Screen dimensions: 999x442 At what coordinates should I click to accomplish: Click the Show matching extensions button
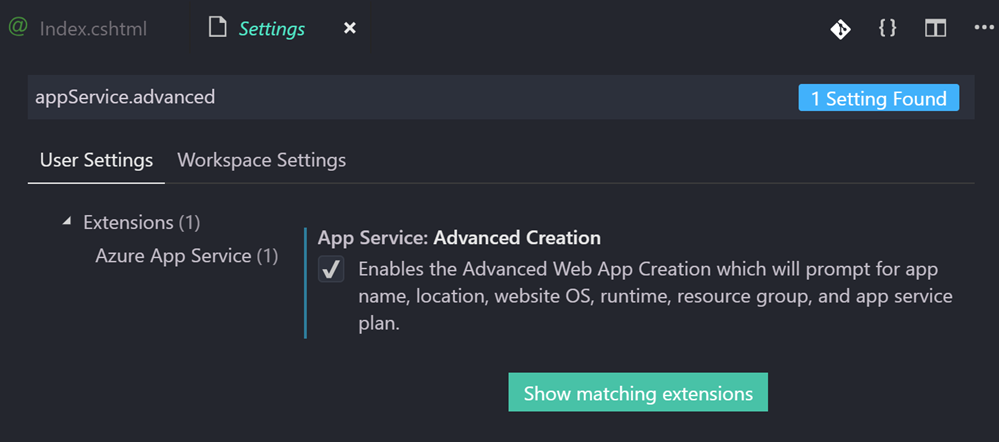[638, 393]
